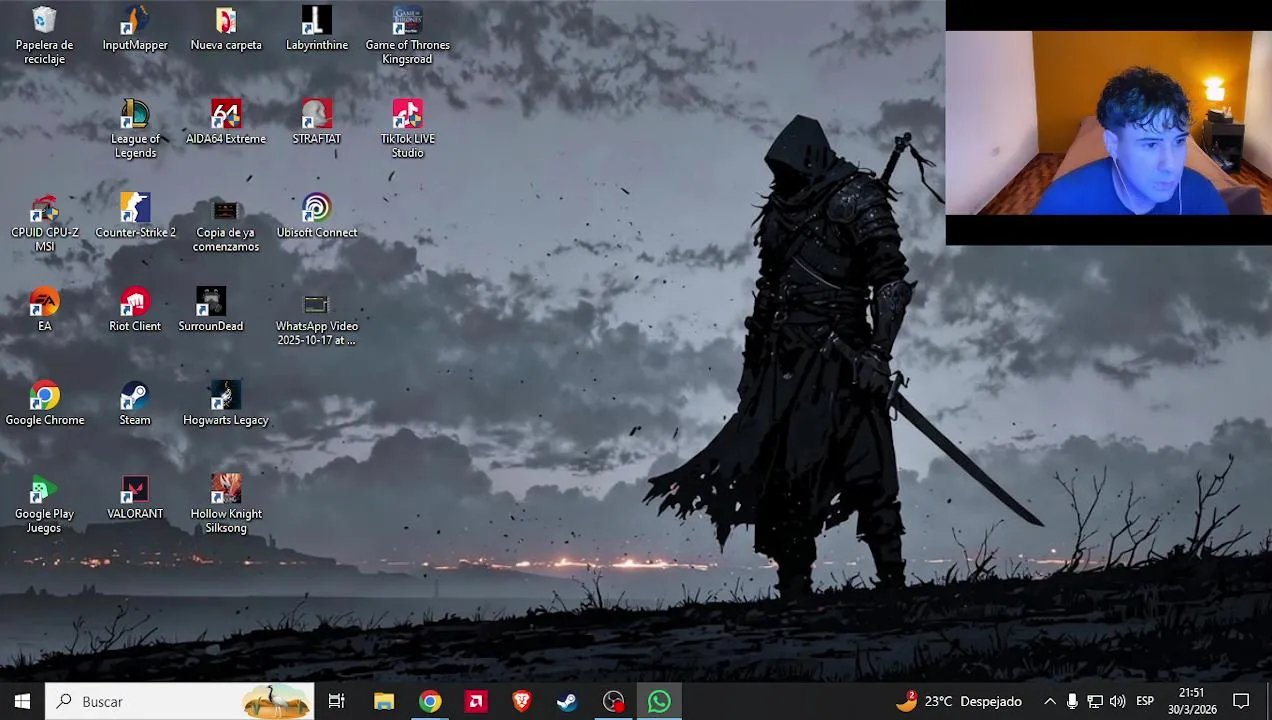The height and width of the screenshot is (720, 1272).
Task: Open Task View from the taskbar
Action: coord(337,701)
